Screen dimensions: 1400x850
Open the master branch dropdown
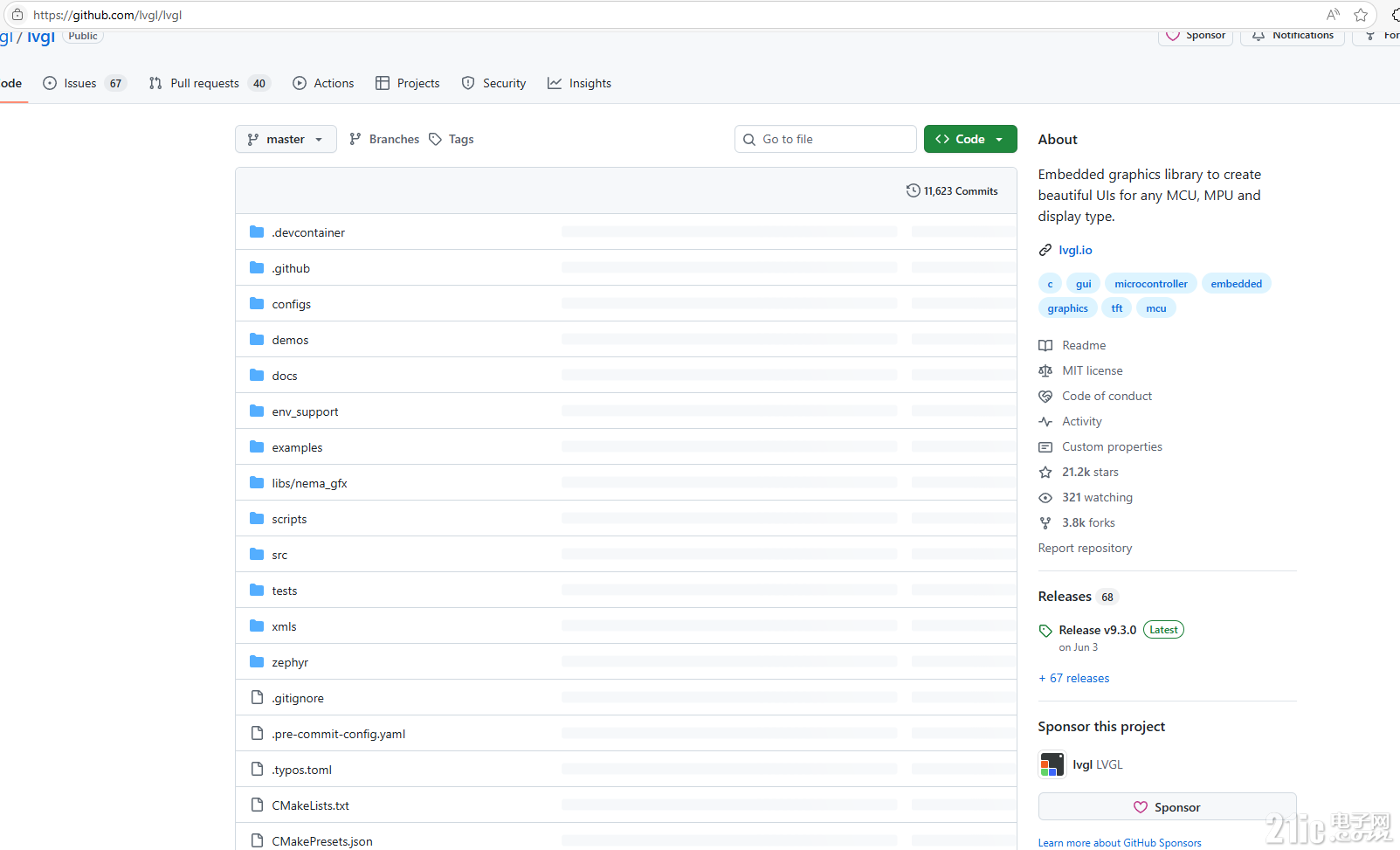[286, 139]
